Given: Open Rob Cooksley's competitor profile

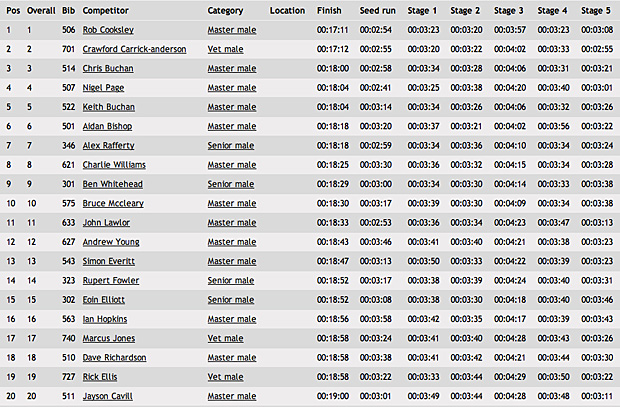Looking at the screenshot, I should [x=108, y=30].
